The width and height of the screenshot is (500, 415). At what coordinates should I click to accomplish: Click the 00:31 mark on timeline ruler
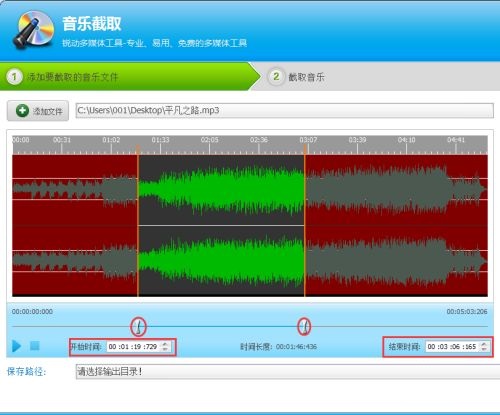click(x=62, y=140)
